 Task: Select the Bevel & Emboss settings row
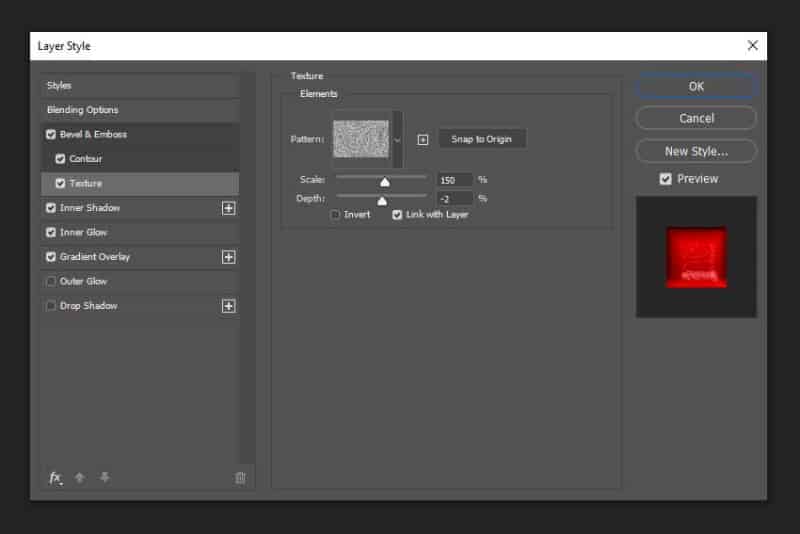click(x=140, y=135)
